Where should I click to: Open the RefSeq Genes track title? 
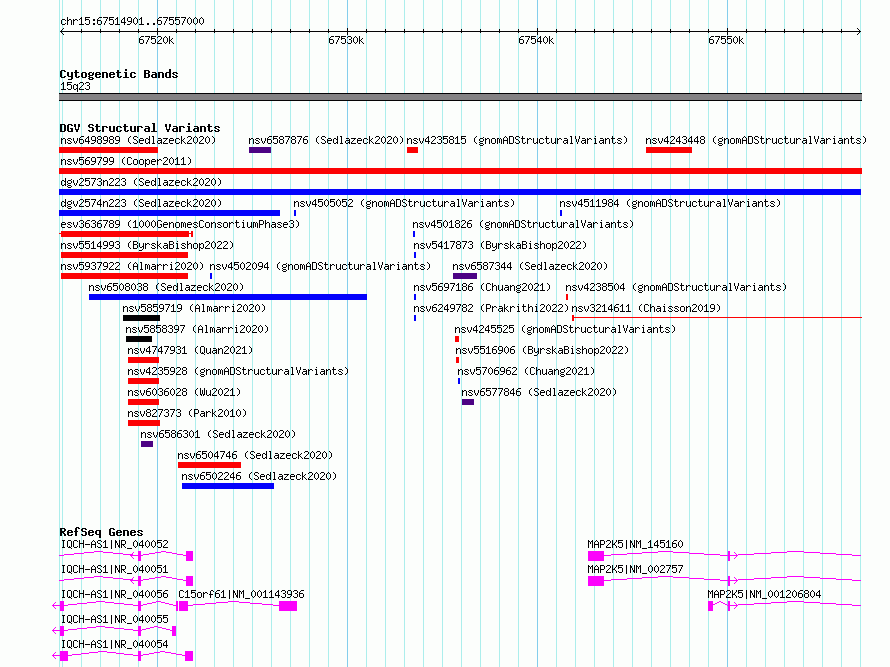pyautogui.click(x=101, y=532)
